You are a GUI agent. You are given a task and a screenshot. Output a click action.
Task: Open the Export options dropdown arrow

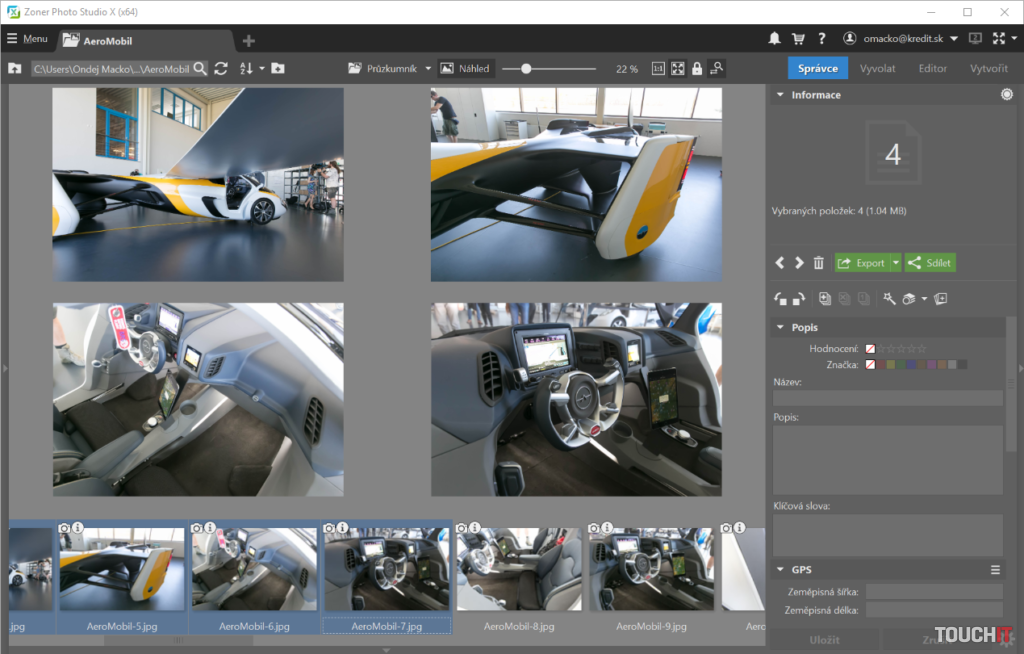[896, 263]
